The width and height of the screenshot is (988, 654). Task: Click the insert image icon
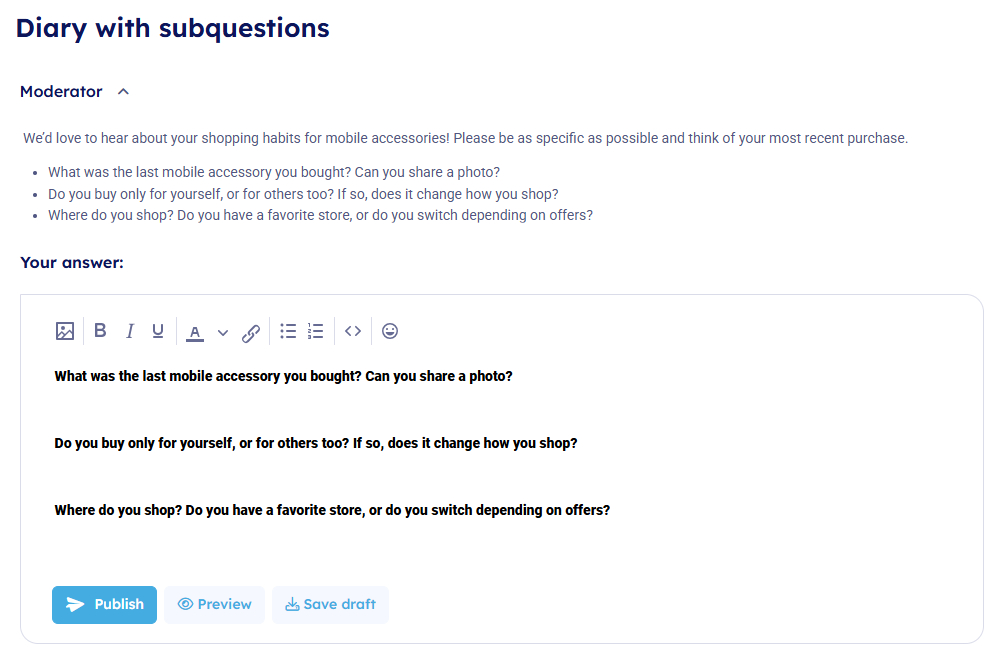point(65,331)
